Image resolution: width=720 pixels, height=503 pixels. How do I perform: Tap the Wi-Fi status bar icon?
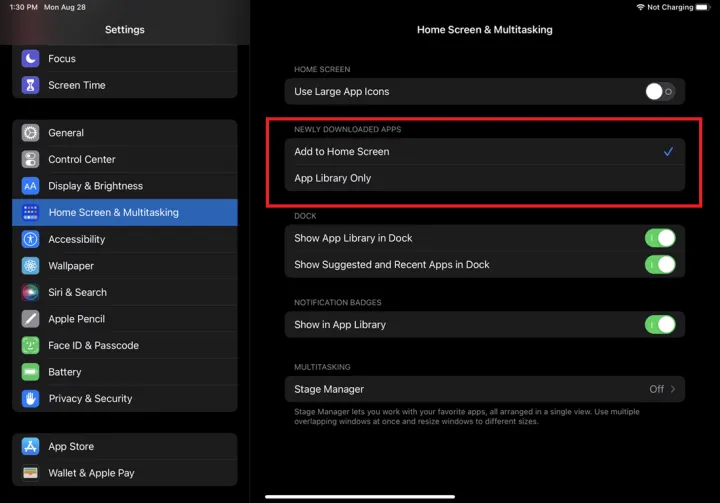tap(640, 7)
